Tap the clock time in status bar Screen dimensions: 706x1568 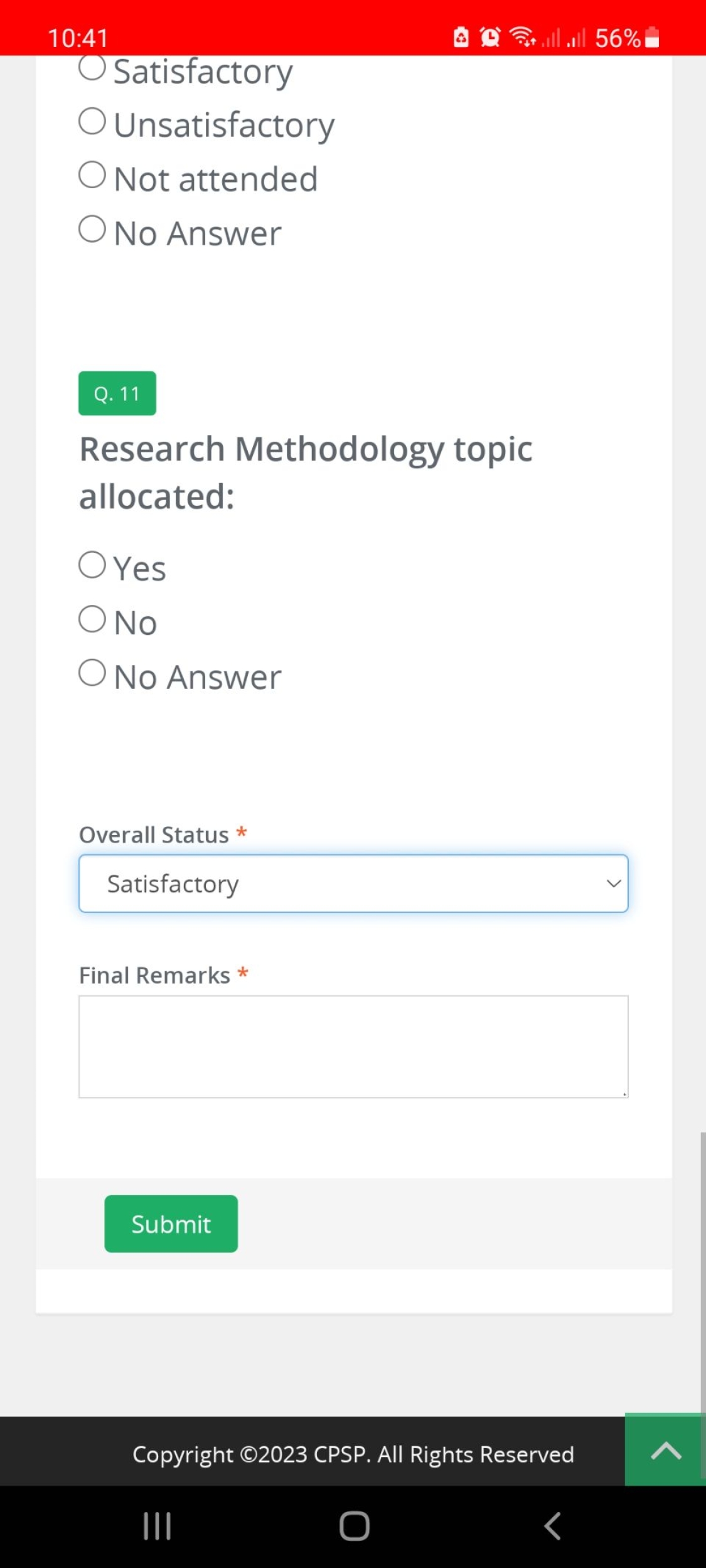tap(78, 38)
